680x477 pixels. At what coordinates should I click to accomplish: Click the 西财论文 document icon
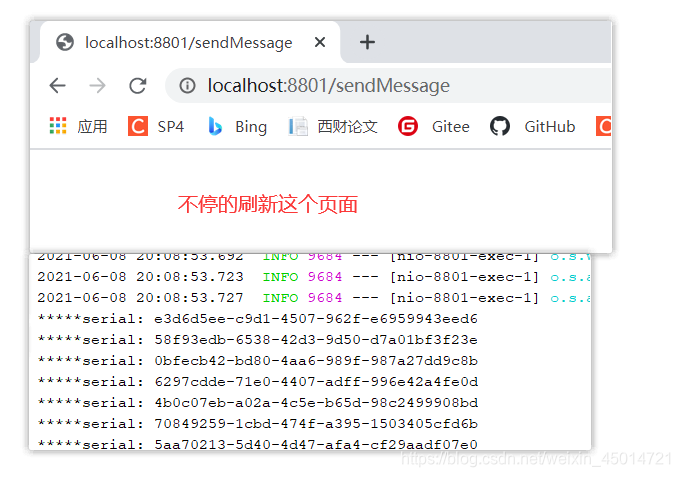[298, 126]
